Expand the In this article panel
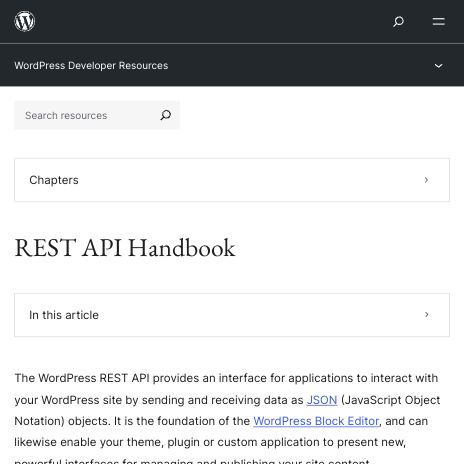This screenshot has width=464, height=464. coord(232,315)
